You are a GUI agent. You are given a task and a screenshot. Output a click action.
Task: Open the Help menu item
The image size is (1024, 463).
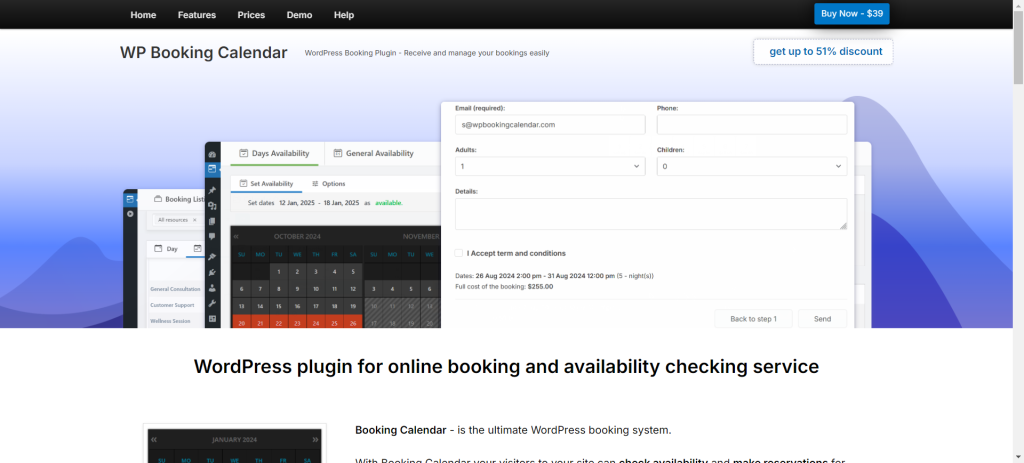pos(344,15)
